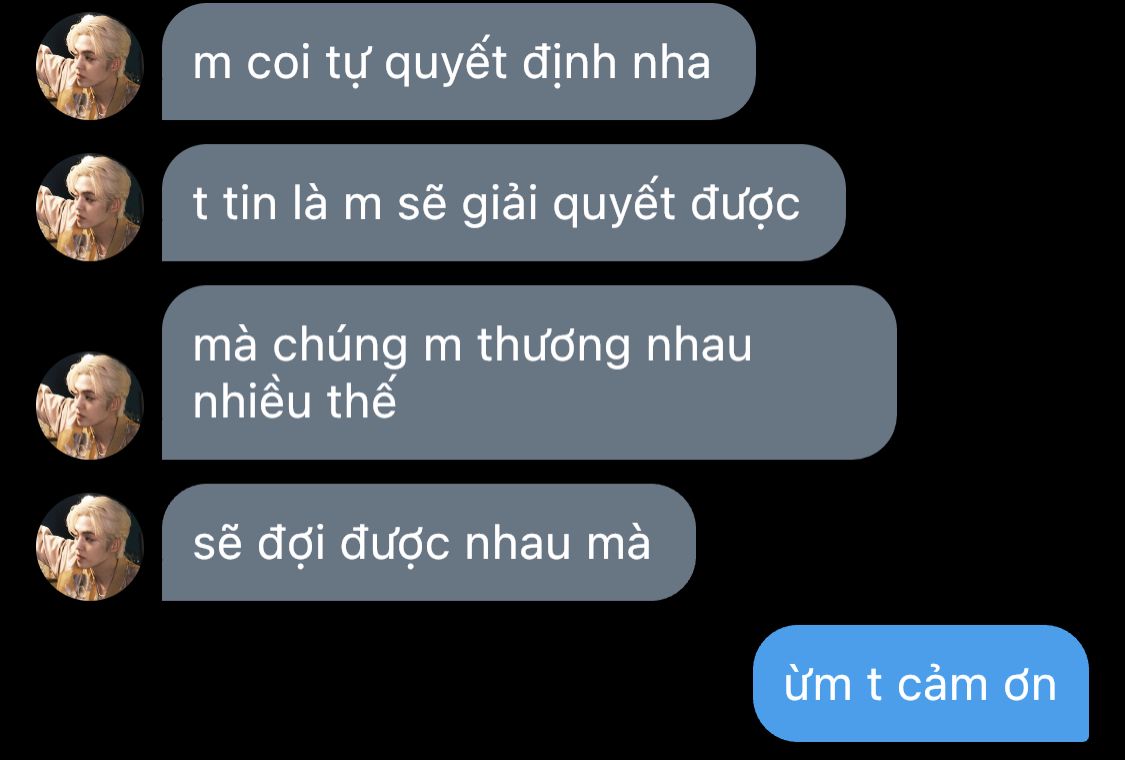Viewport: 1125px width, 760px height.
Task: Open sender avatar beside "m coi tự quyết định nha"
Action: [90, 66]
